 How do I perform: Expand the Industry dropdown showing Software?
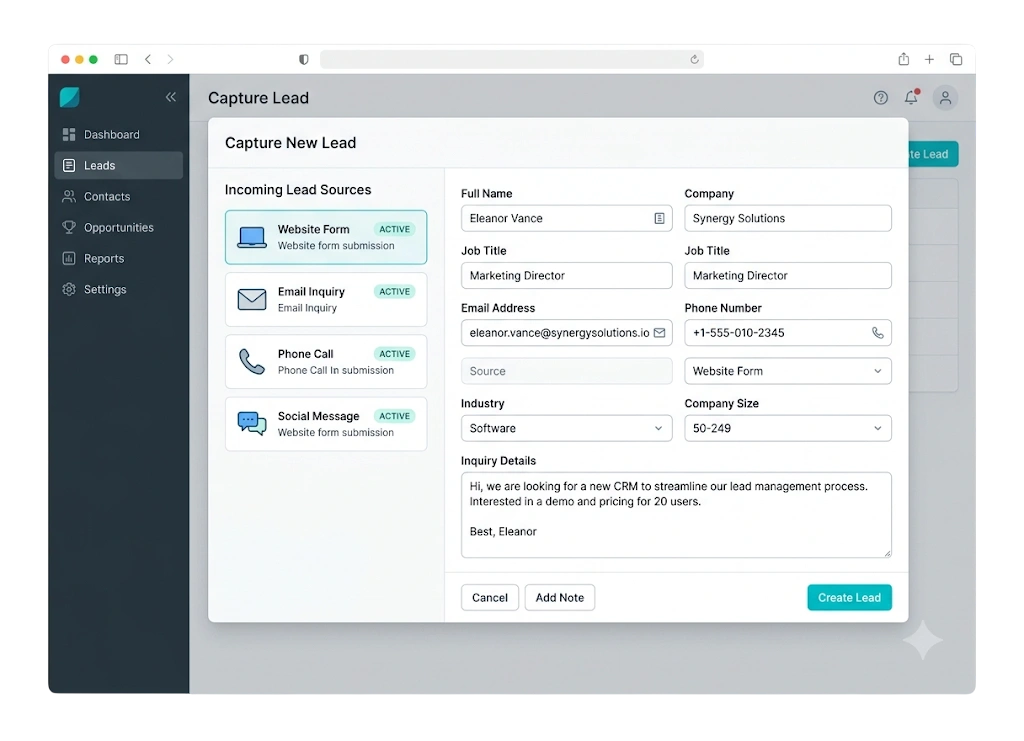[x=566, y=428]
